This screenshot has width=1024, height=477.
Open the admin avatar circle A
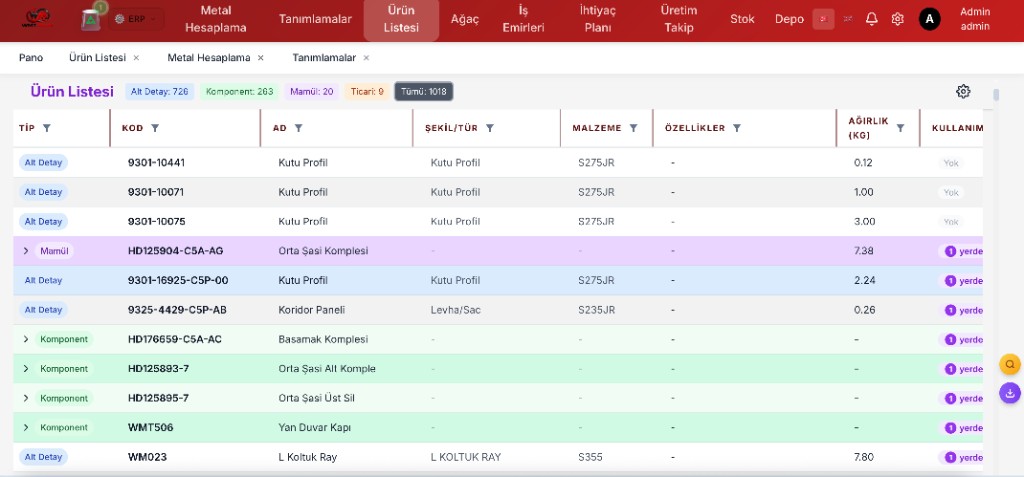[x=929, y=19]
